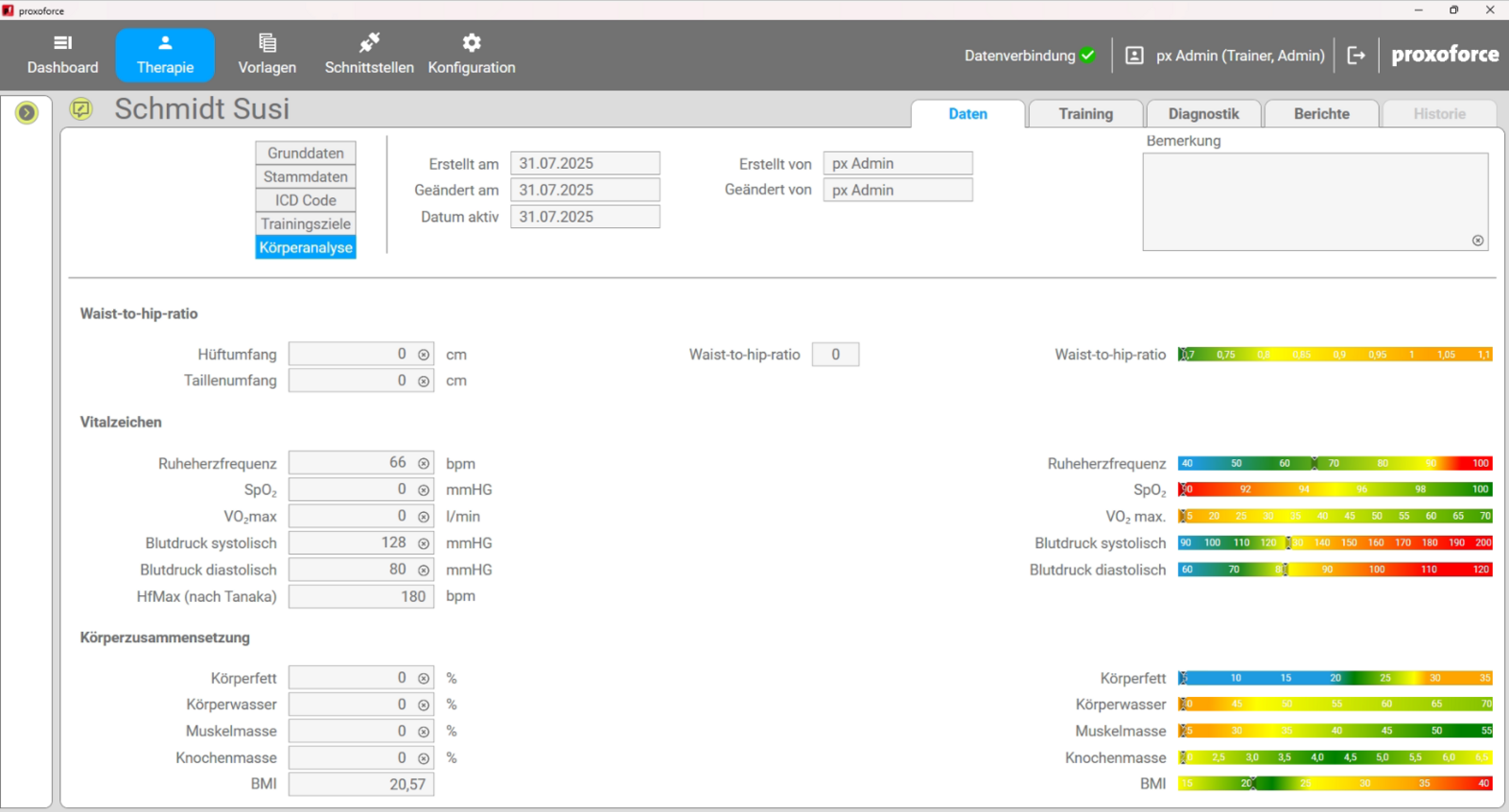Click the Hüftumfang input field
1509x812 pixels.
[351, 355]
